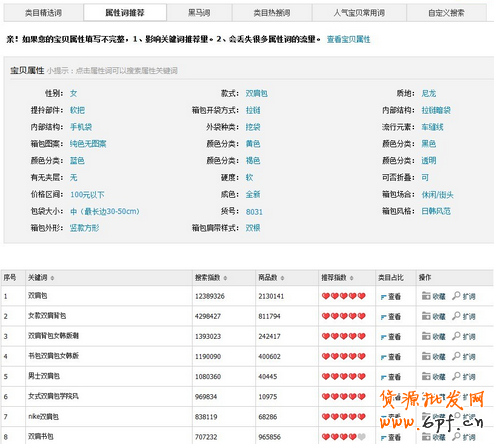The width and height of the screenshot is (494, 444).
Task: Sort the table by 搜索指数 arrow
Action: tap(225, 278)
